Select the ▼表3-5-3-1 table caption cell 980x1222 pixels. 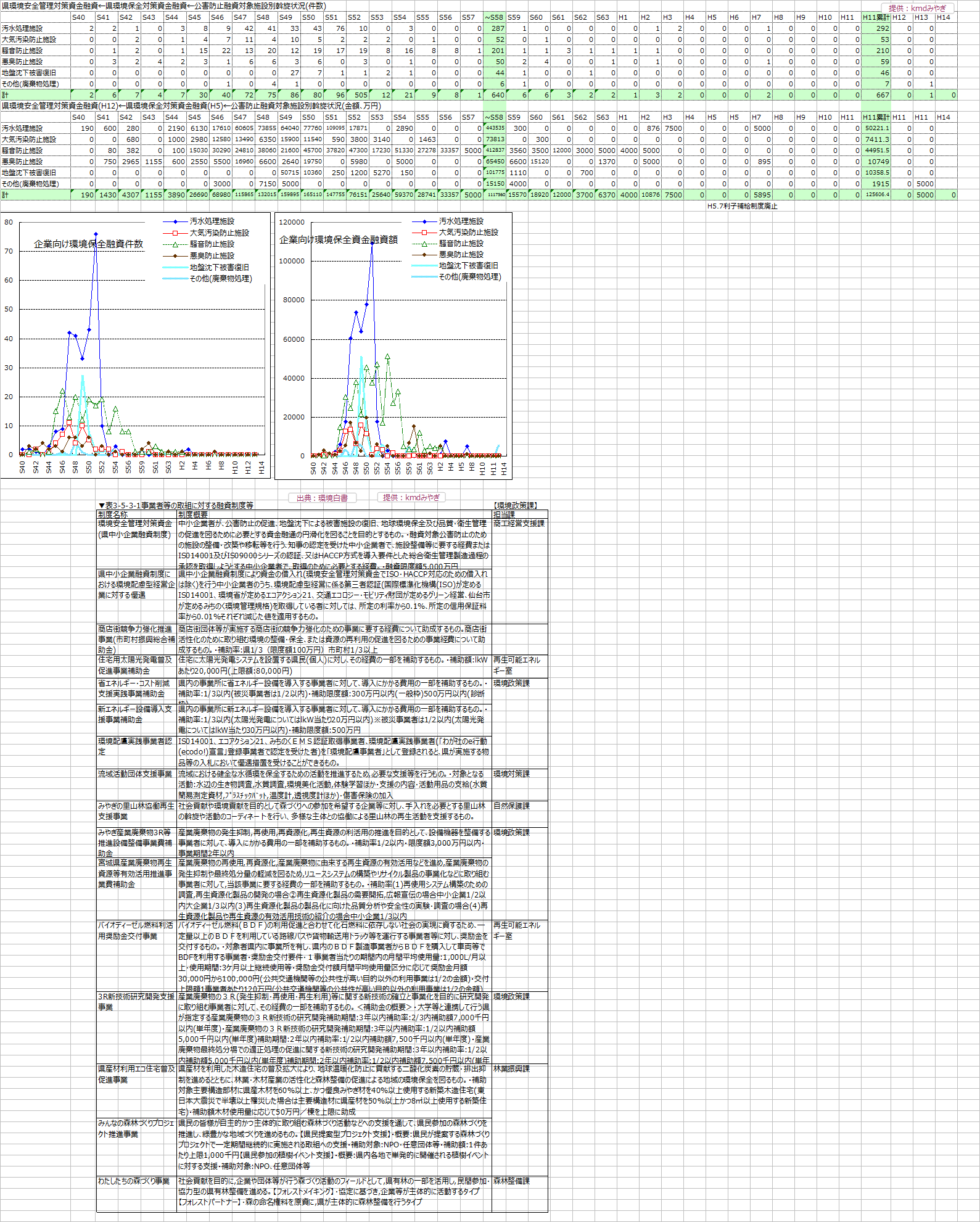(x=176, y=505)
